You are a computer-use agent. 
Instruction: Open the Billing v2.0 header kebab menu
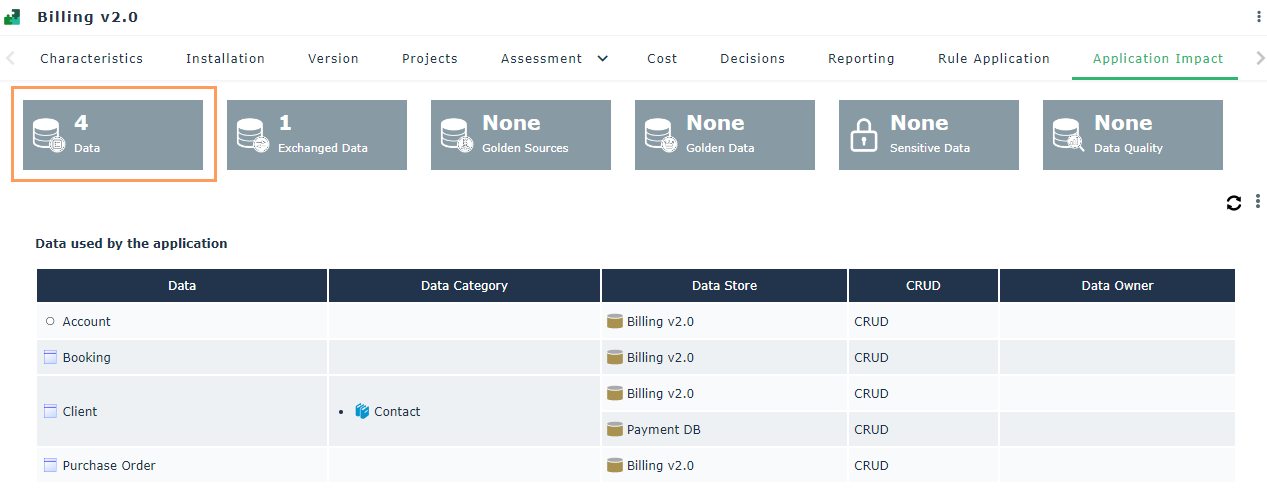[x=1258, y=17]
